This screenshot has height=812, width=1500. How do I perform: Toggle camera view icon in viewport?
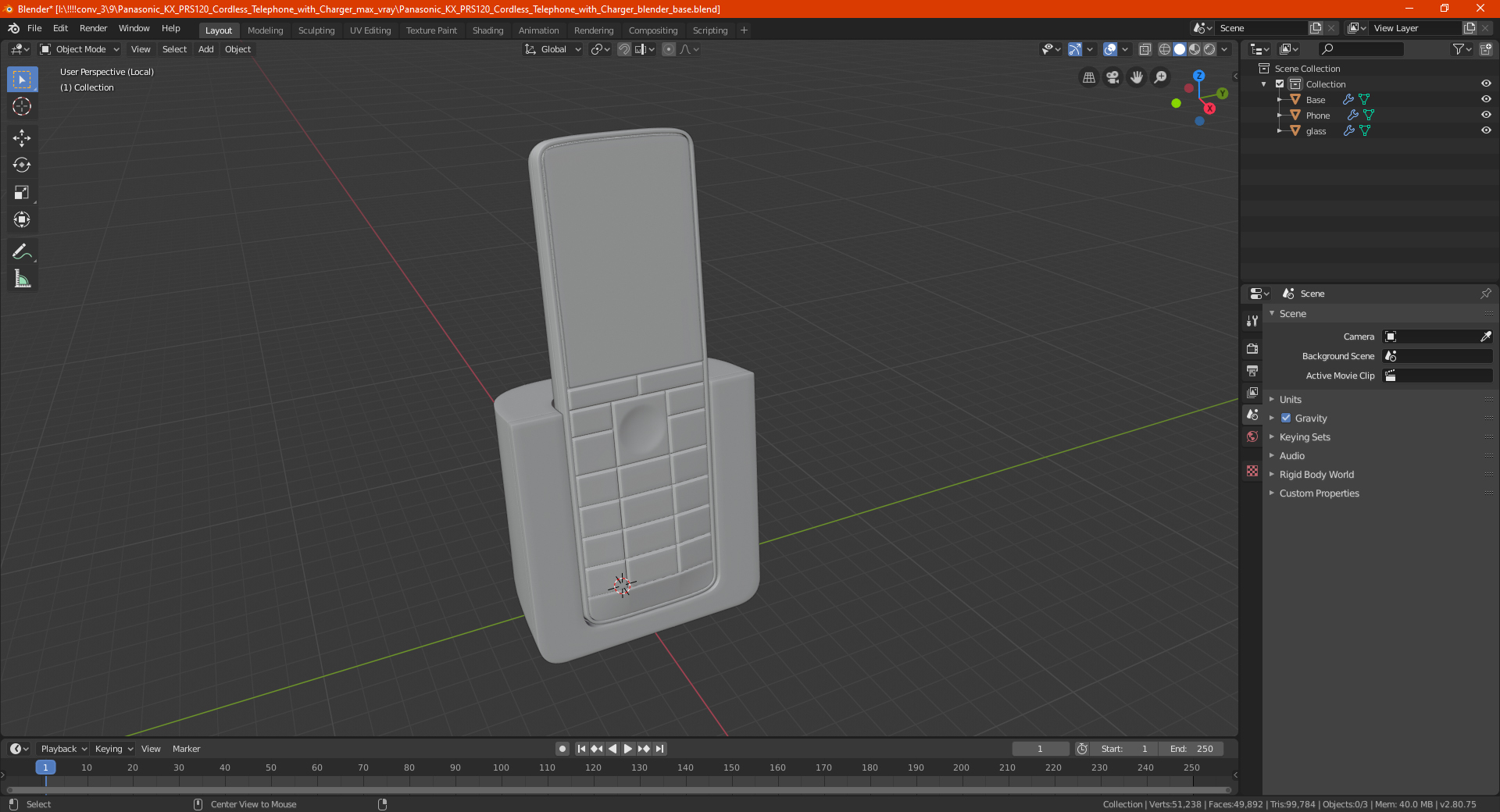[x=1112, y=77]
